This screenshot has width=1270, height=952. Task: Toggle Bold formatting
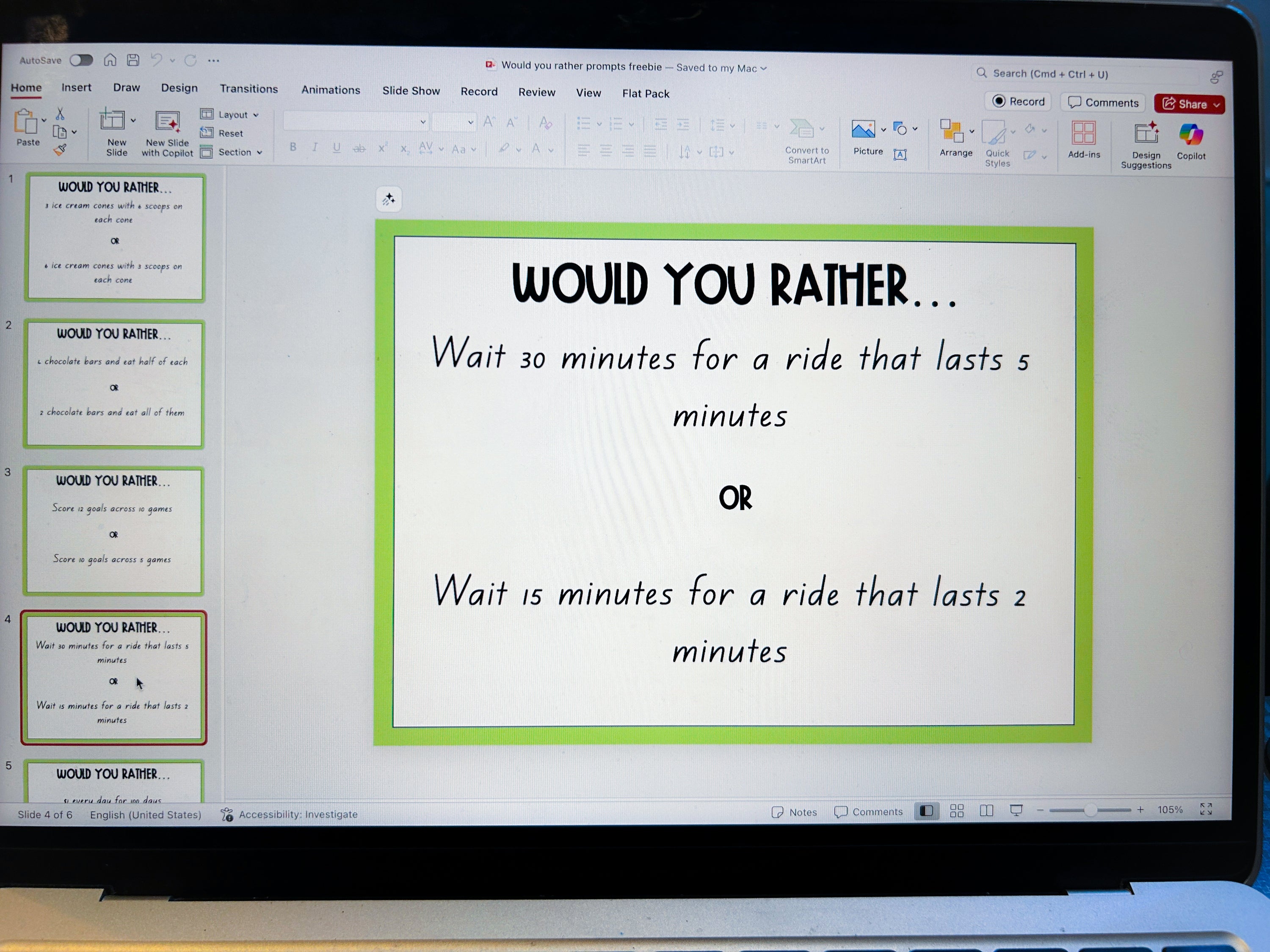tap(293, 147)
